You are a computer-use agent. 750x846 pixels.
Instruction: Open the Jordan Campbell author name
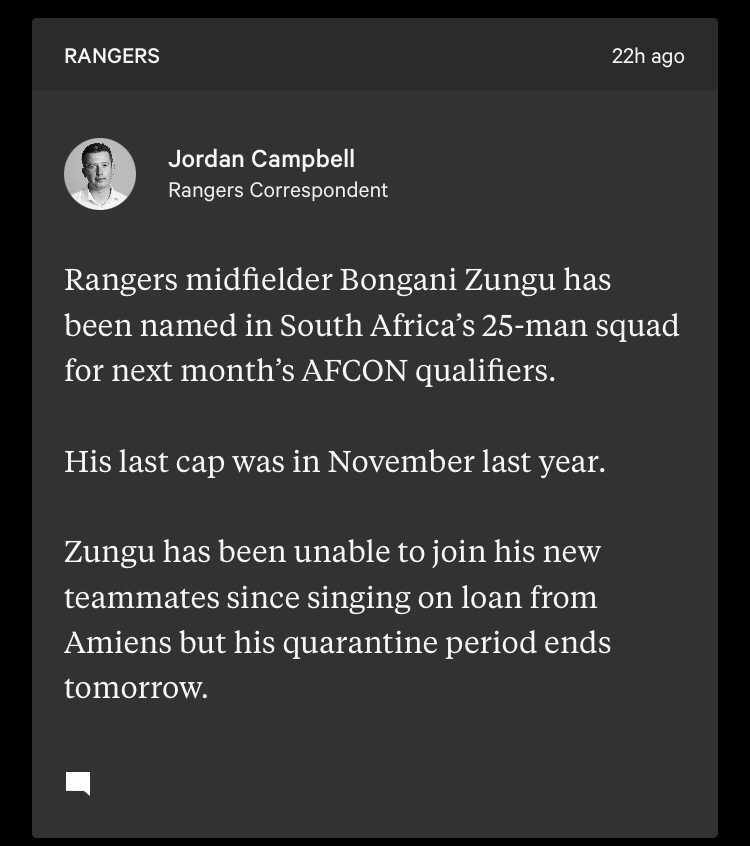pyautogui.click(x=261, y=159)
